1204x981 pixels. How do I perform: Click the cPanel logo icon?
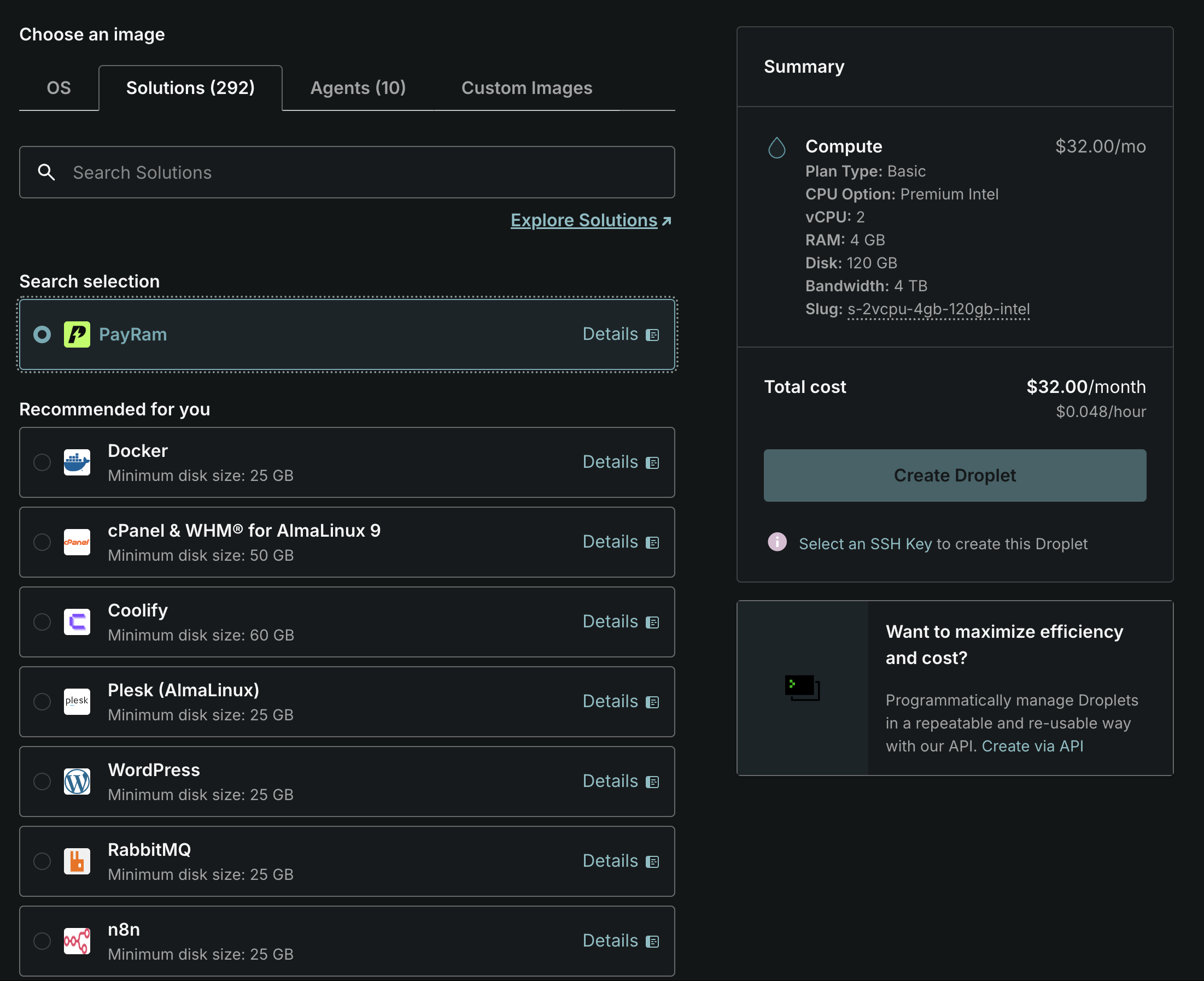77,542
